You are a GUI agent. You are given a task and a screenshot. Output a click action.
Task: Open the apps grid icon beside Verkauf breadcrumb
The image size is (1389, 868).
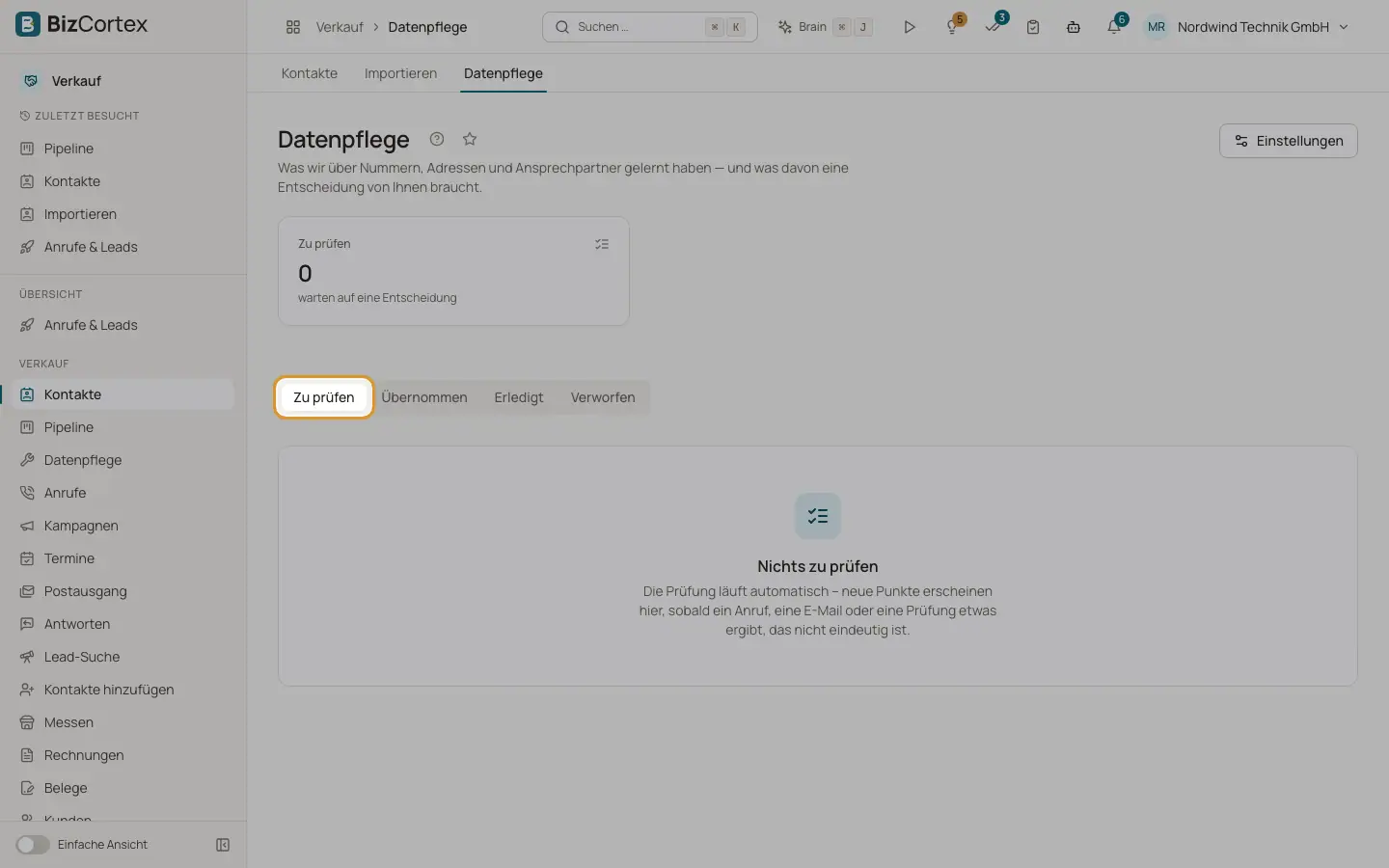coord(293,27)
